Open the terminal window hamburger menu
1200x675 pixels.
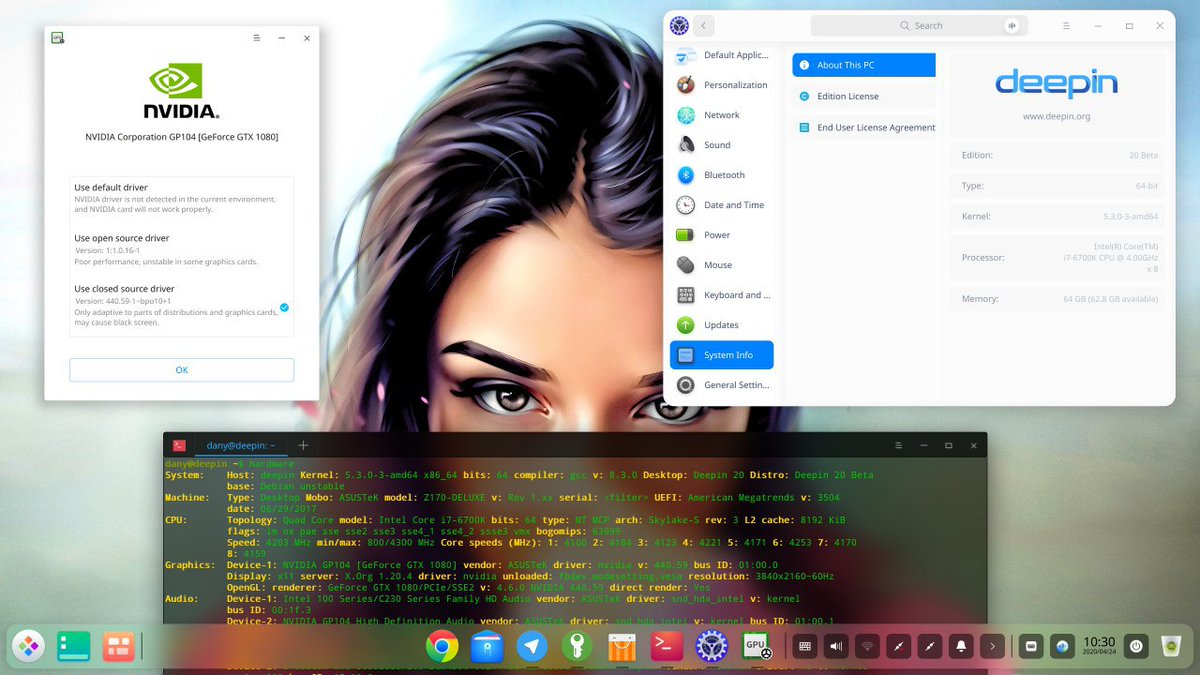899,445
